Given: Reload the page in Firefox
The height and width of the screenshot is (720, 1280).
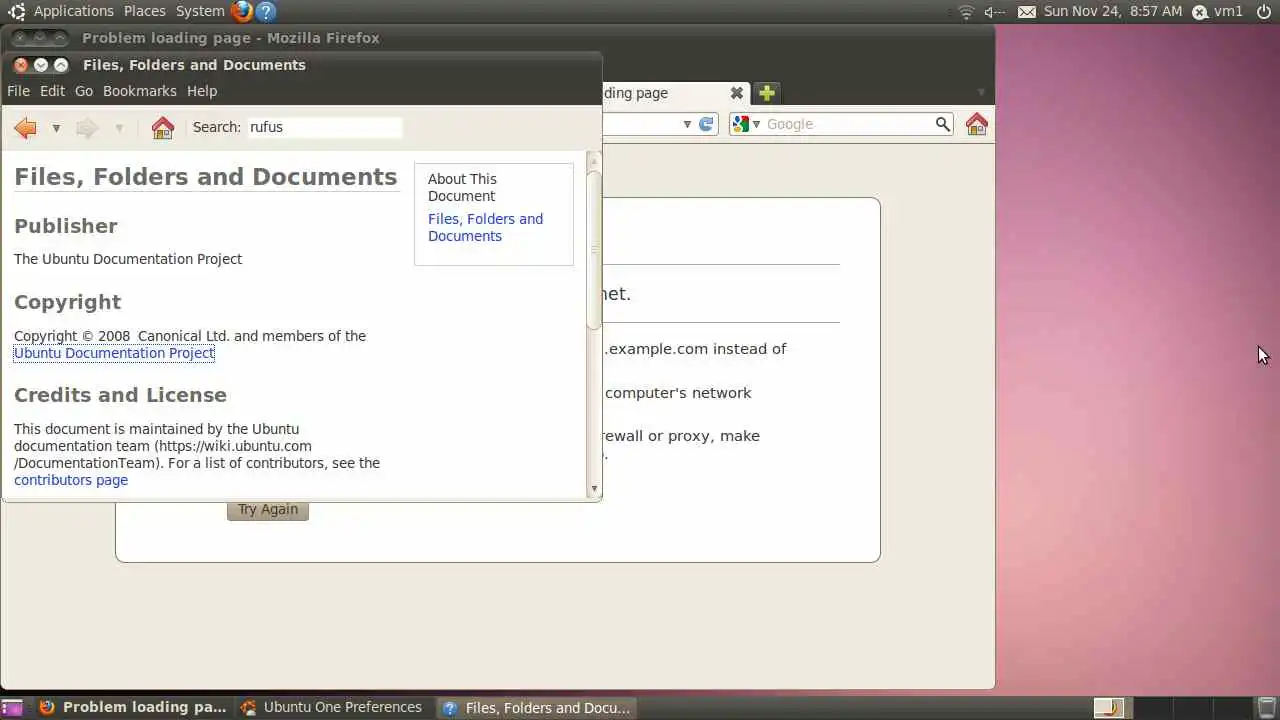Looking at the screenshot, I should tap(706, 124).
